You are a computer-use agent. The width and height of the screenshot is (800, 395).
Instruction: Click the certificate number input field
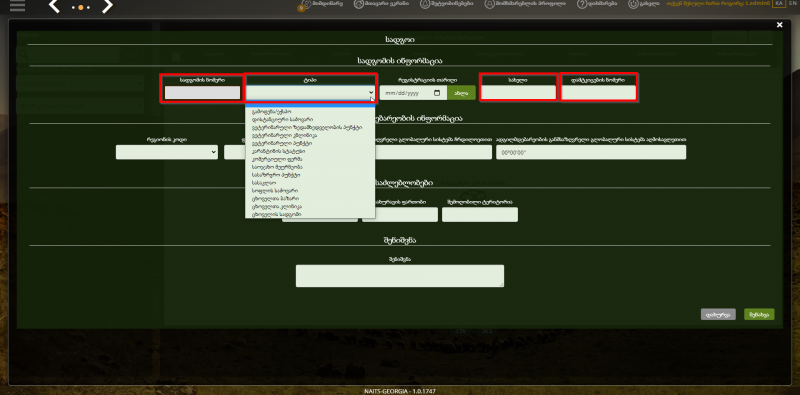point(598,92)
